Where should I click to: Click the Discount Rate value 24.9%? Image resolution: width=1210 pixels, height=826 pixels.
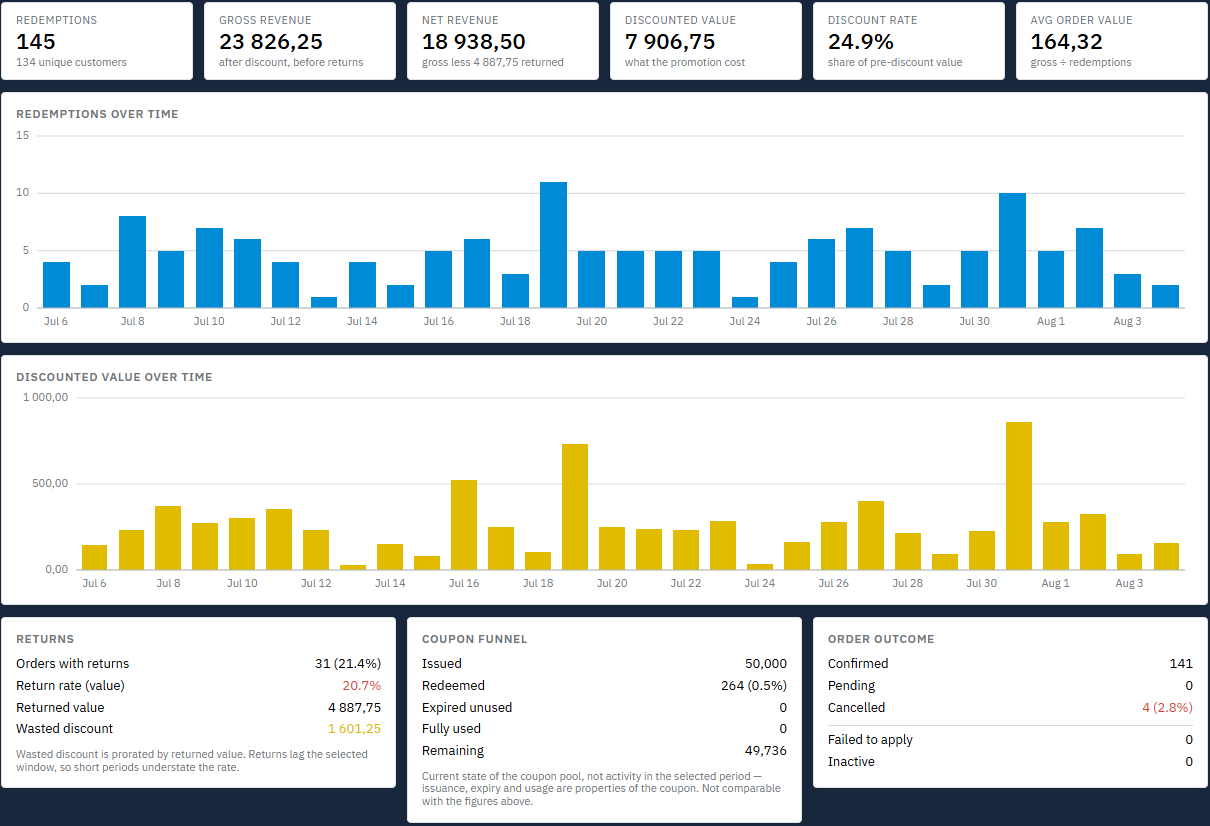click(x=861, y=42)
